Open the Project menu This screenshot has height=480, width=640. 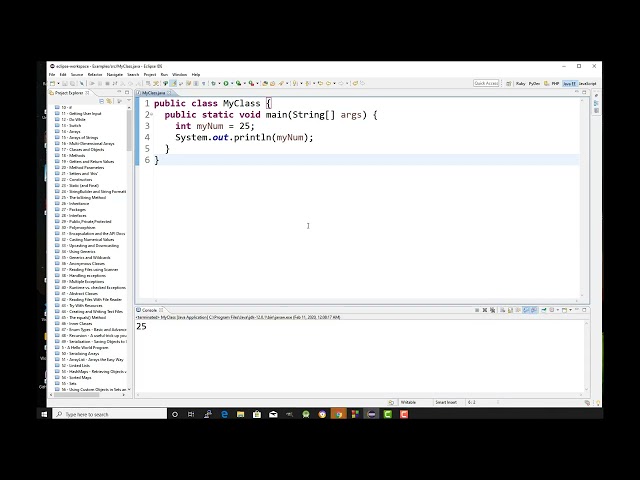click(150, 75)
